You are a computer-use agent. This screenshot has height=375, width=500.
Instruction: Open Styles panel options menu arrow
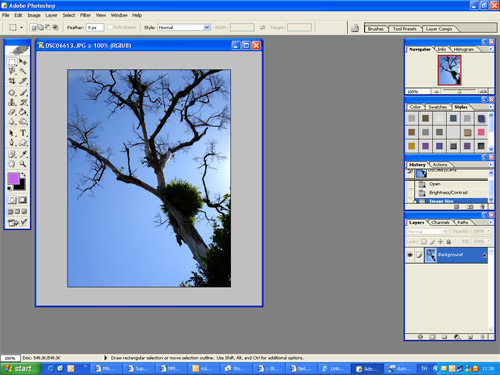[491, 107]
